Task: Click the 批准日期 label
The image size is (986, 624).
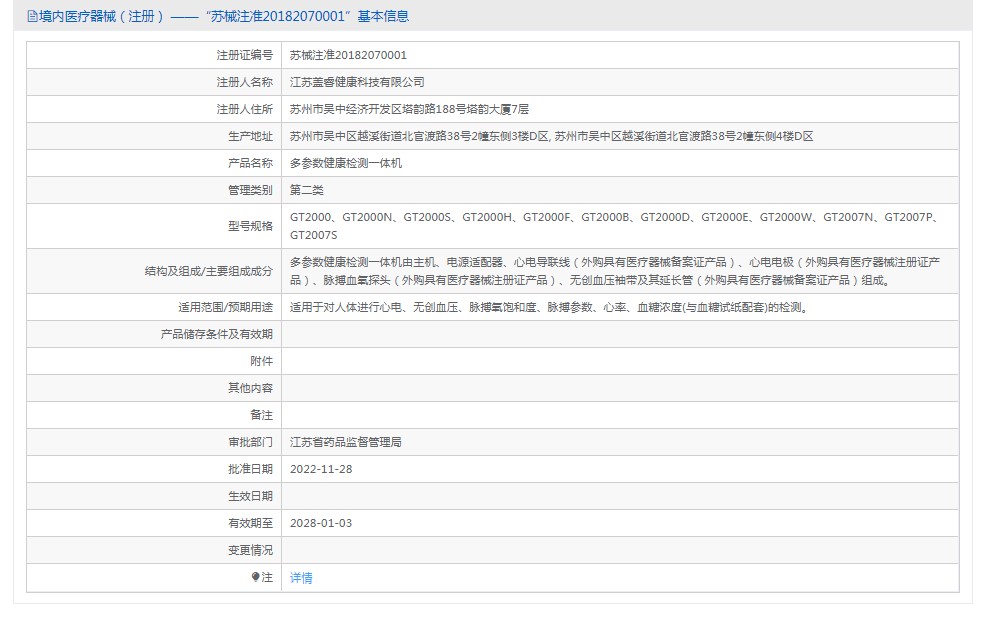Action: [x=250, y=470]
